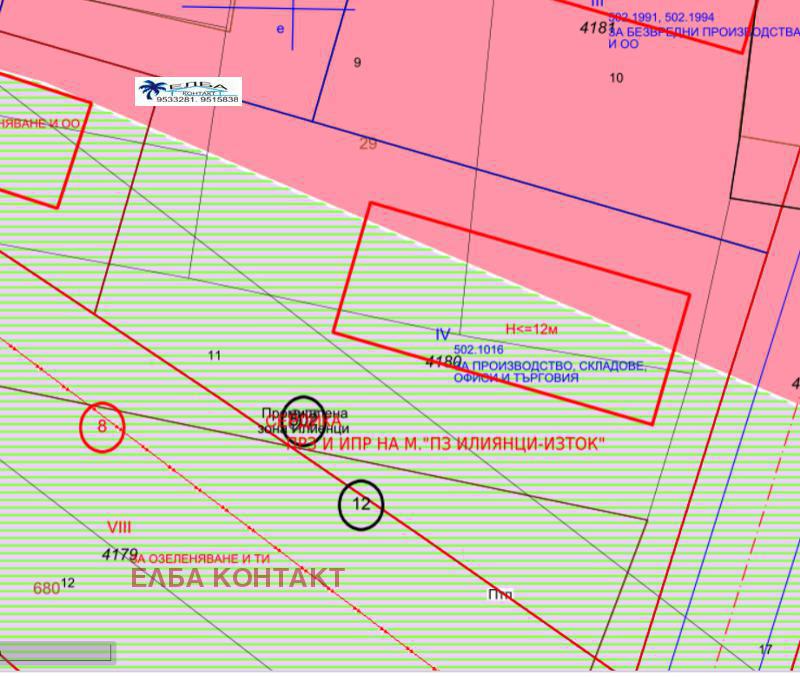
Task: Select parcel label 4180
Action: tap(443, 361)
